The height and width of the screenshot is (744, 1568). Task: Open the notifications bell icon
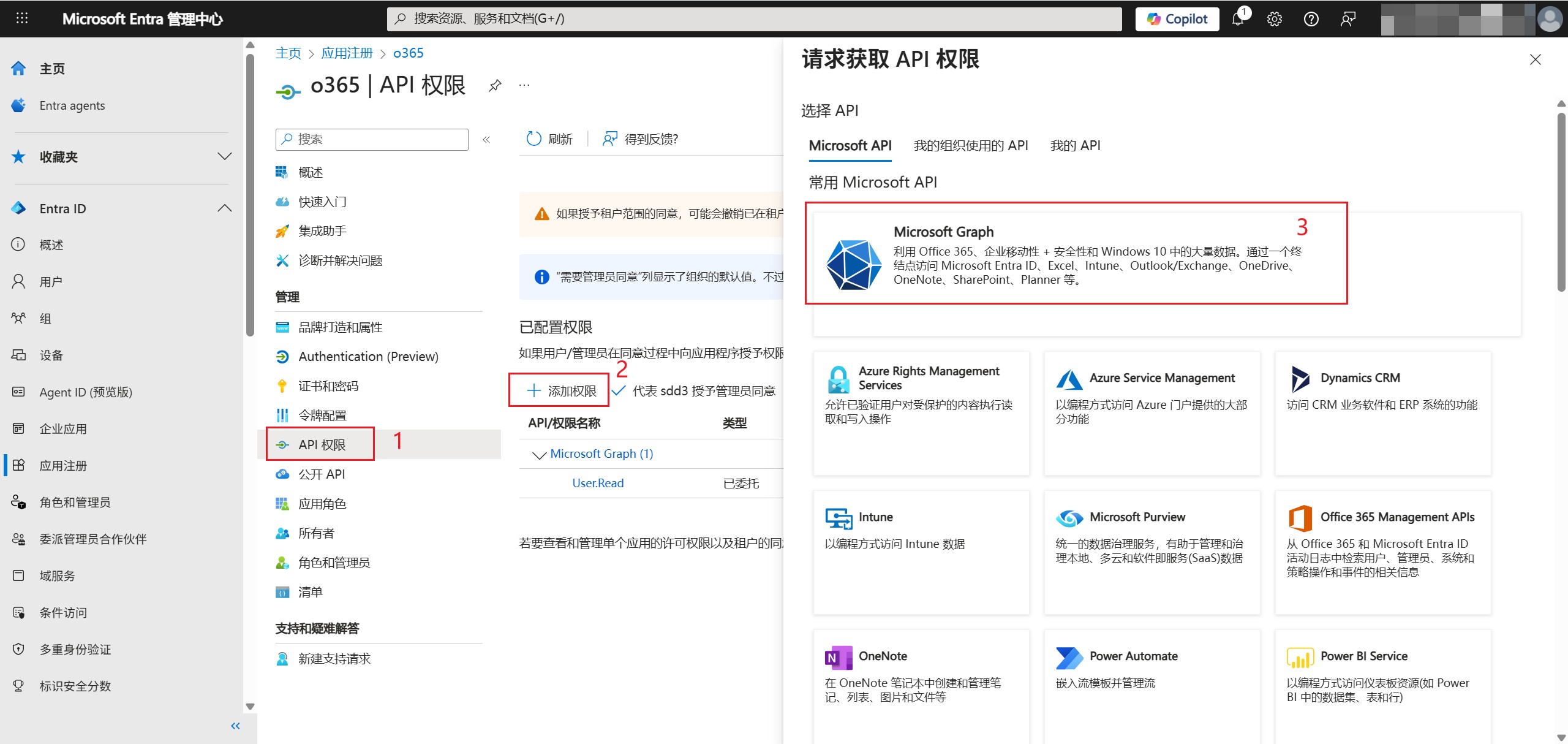point(1238,18)
